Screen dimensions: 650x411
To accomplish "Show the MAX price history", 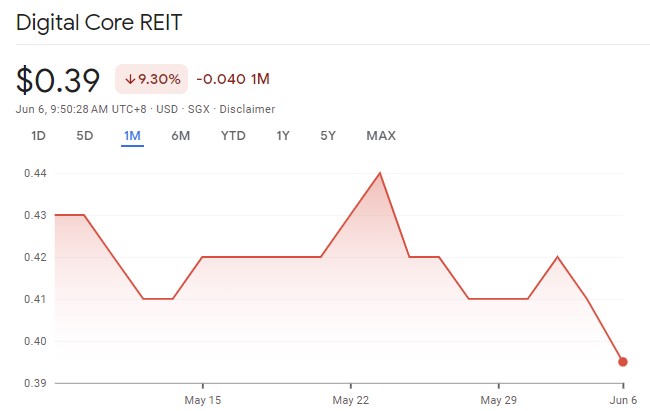I will (x=381, y=136).
